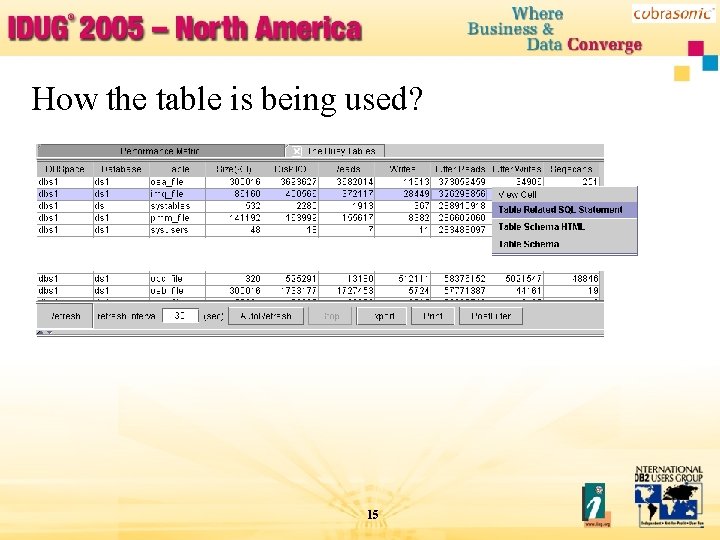The height and width of the screenshot is (540, 720).
Task: Switch to the Performance Metric tab
Action: pos(160,151)
